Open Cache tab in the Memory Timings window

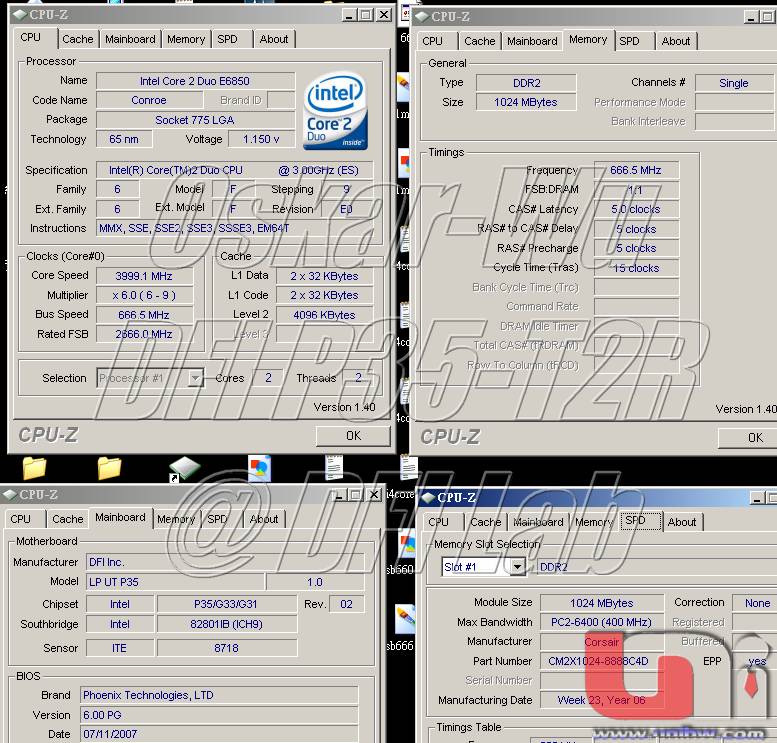point(480,41)
